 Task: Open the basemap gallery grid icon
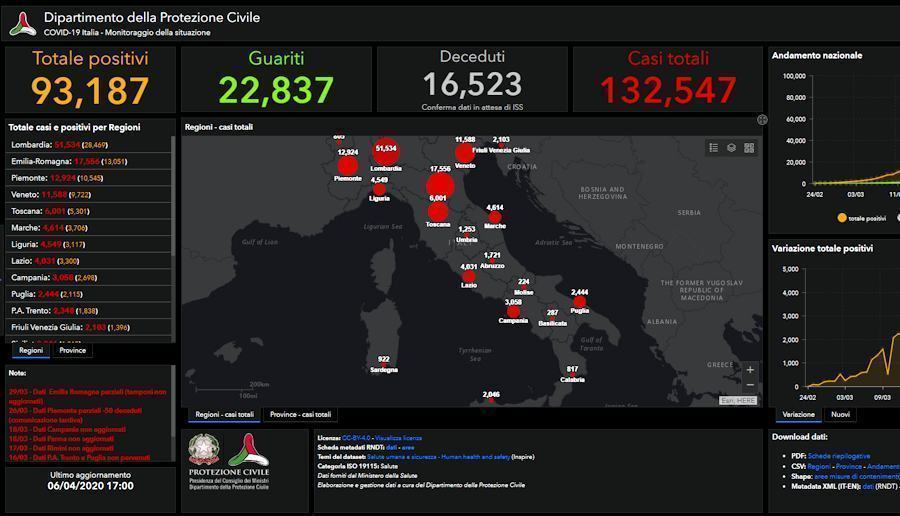(749, 148)
